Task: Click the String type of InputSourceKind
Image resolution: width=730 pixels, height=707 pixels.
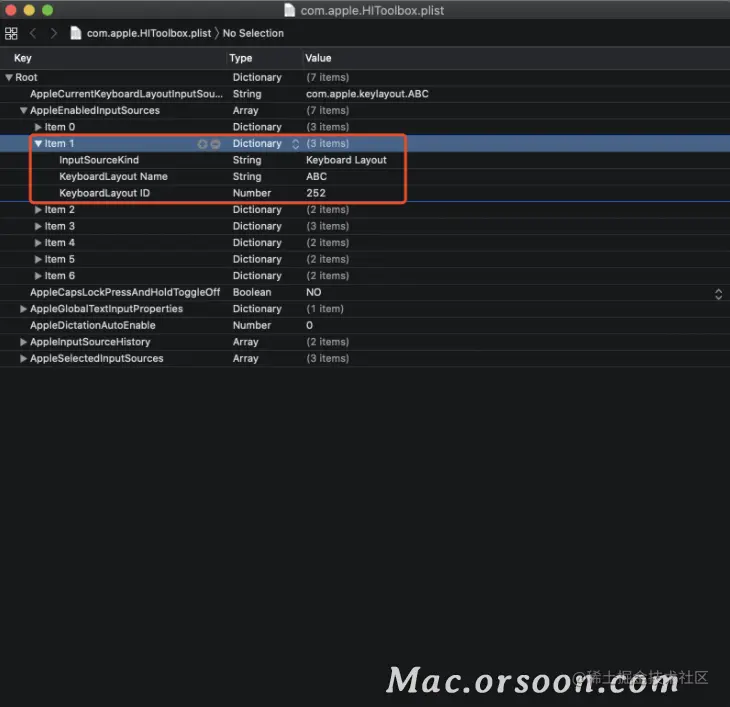Action: [247, 160]
